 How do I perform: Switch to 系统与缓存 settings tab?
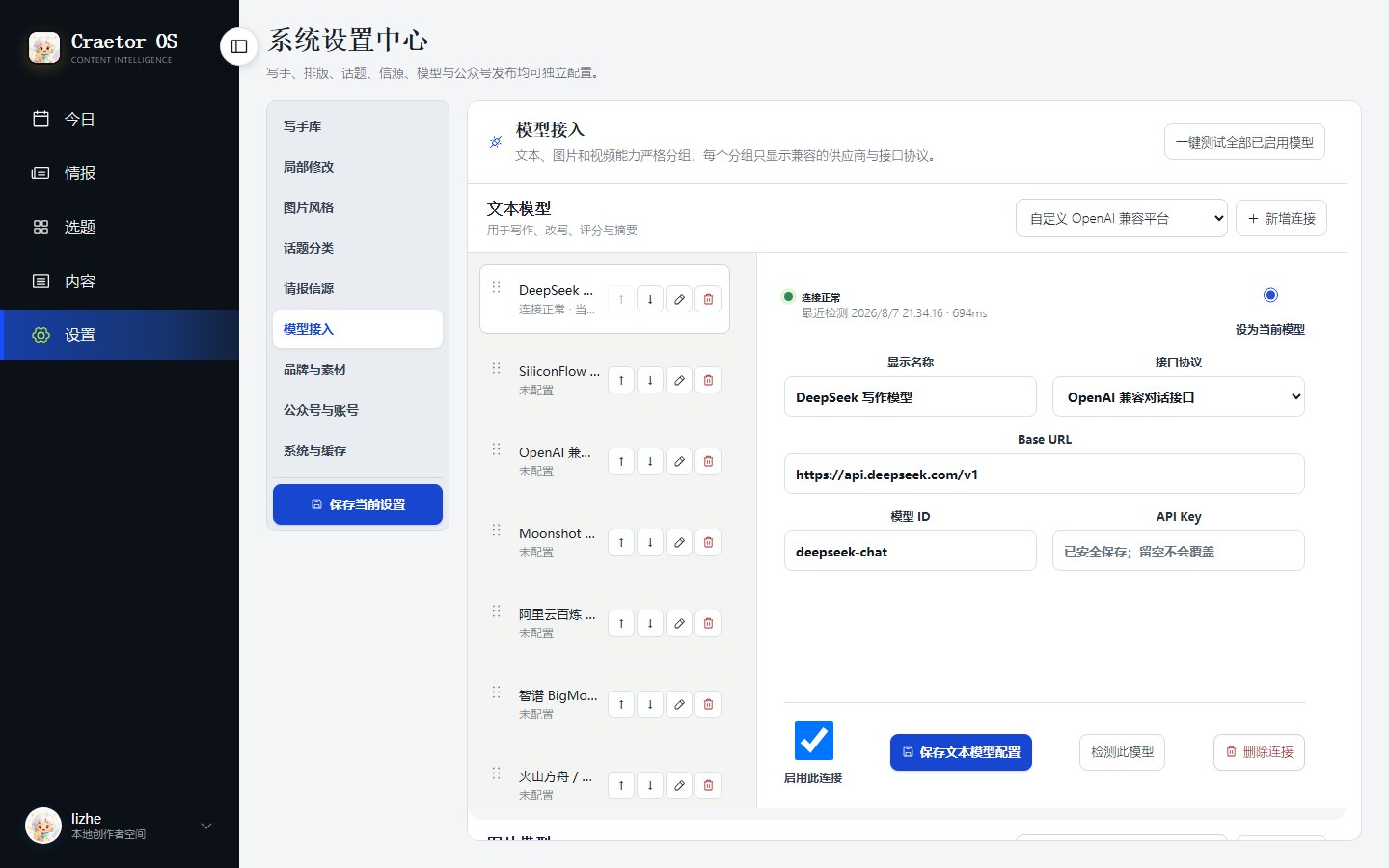coord(358,450)
